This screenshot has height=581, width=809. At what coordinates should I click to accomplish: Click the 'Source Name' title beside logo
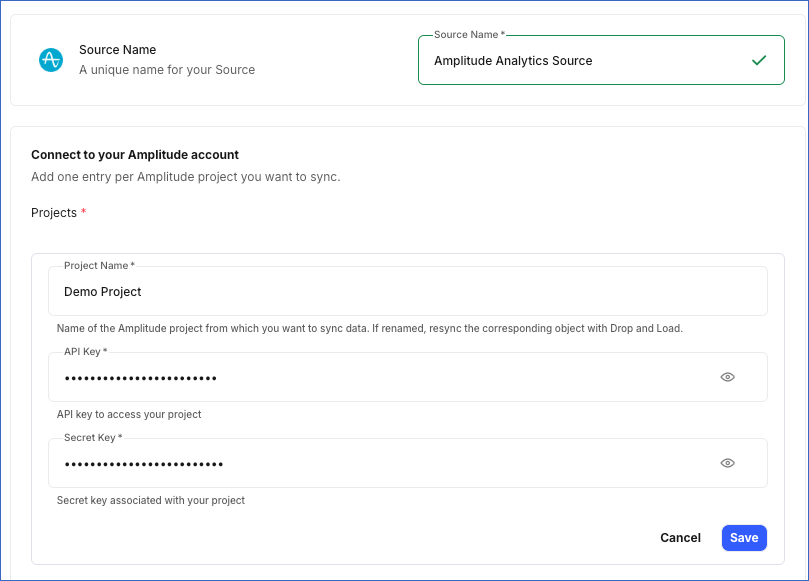coord(117,50)
